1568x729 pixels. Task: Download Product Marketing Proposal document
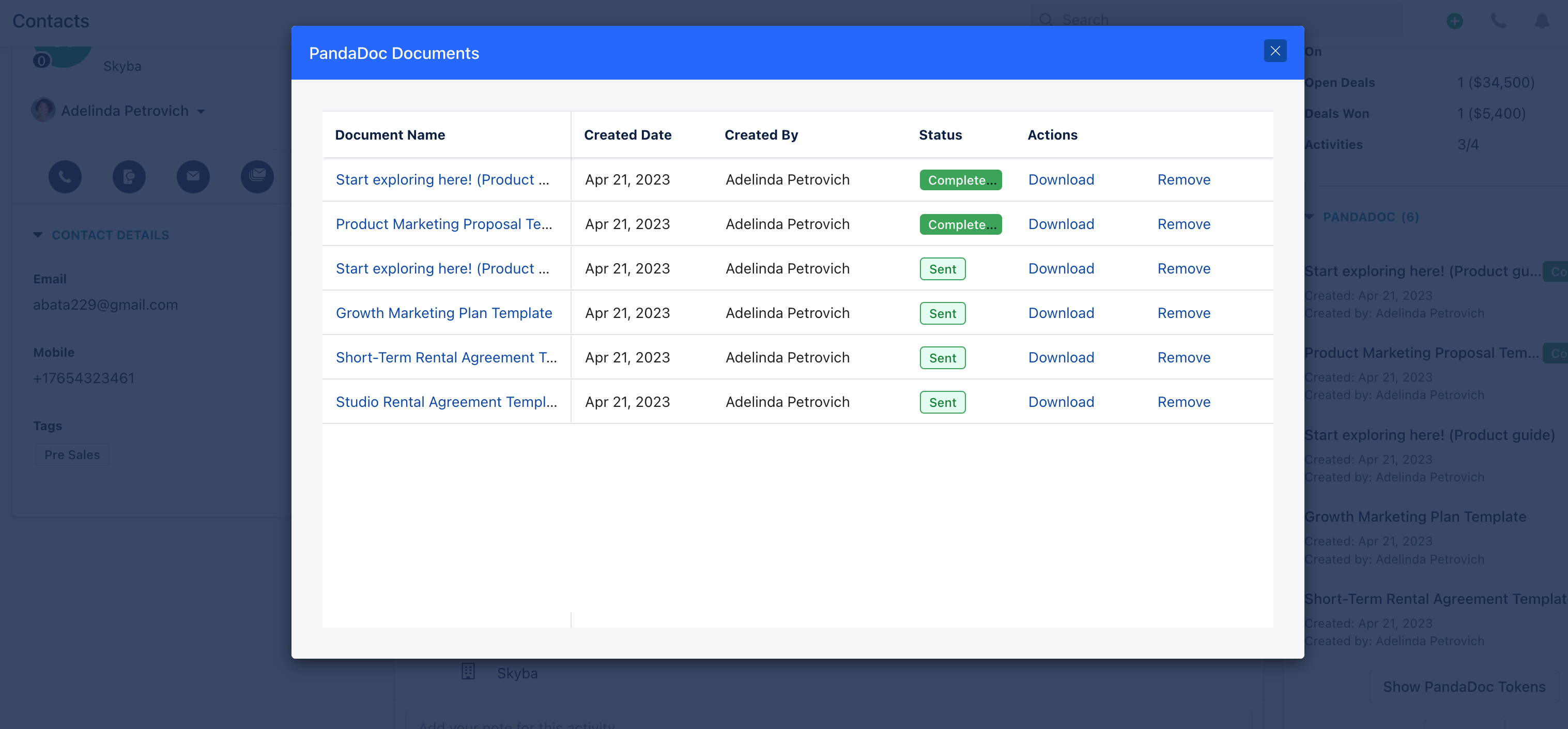(1061, 224)
